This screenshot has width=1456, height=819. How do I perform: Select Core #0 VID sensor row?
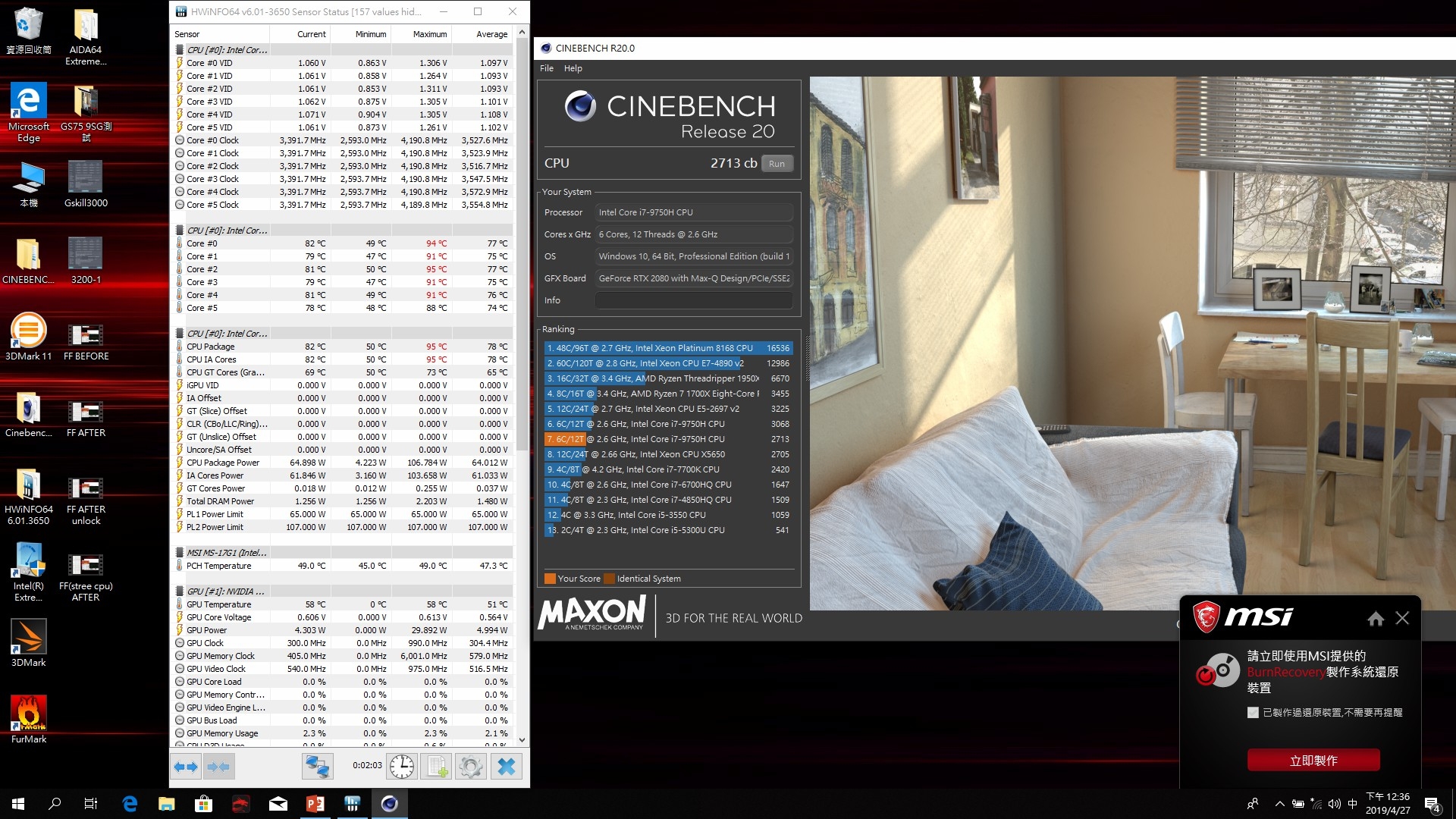[x=342, y=63]
